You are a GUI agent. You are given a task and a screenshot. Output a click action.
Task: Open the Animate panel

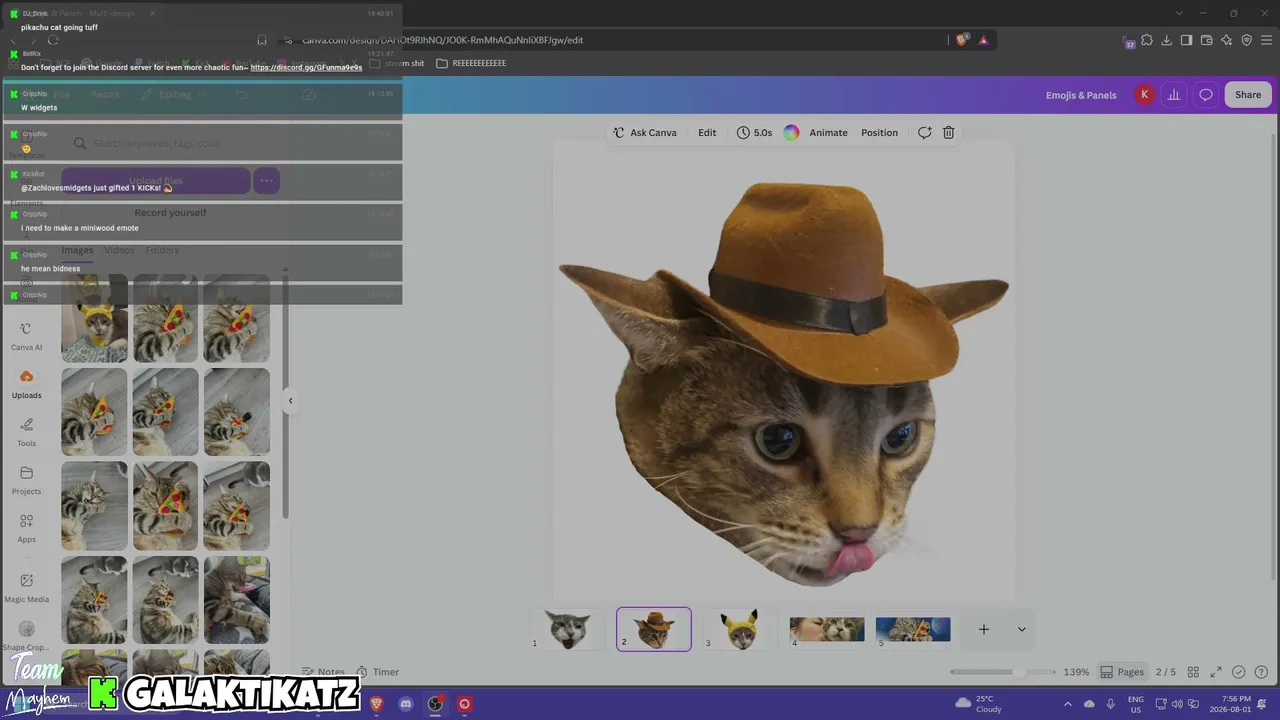click(x=828, y=132)
